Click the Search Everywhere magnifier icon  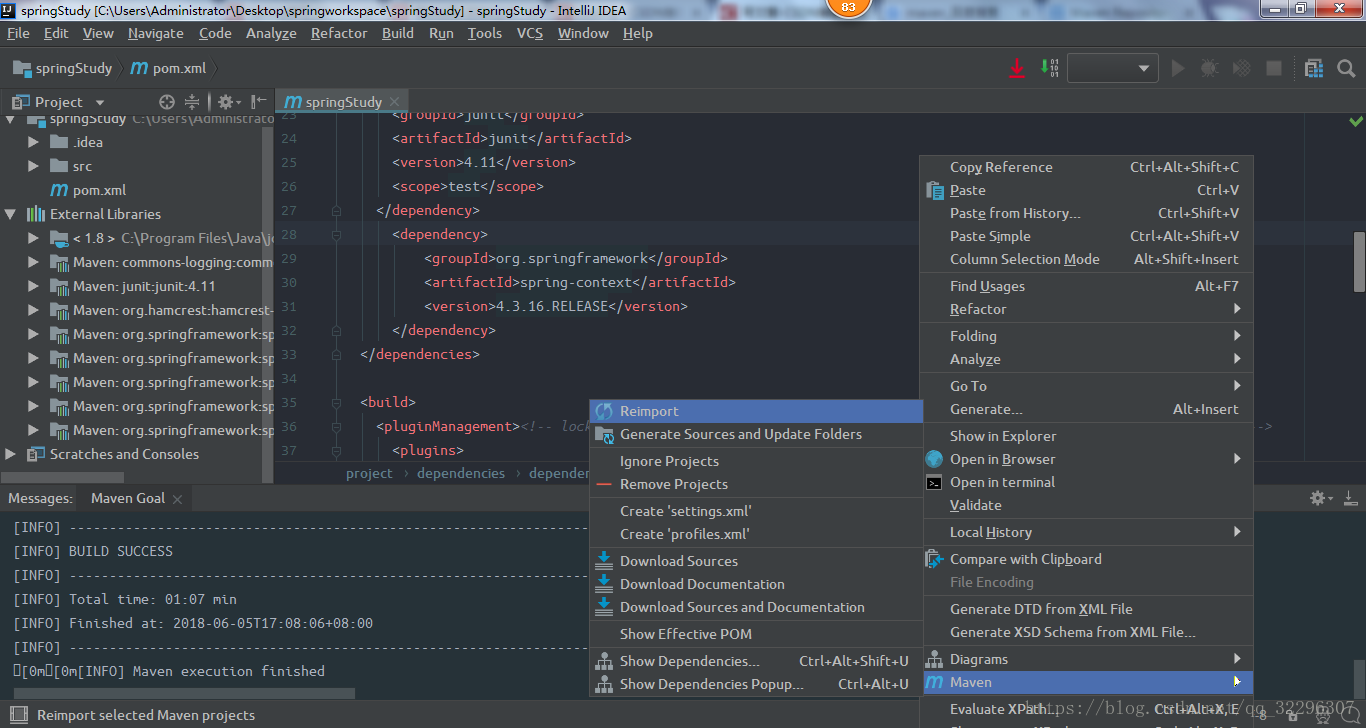tap(1345, 68)
